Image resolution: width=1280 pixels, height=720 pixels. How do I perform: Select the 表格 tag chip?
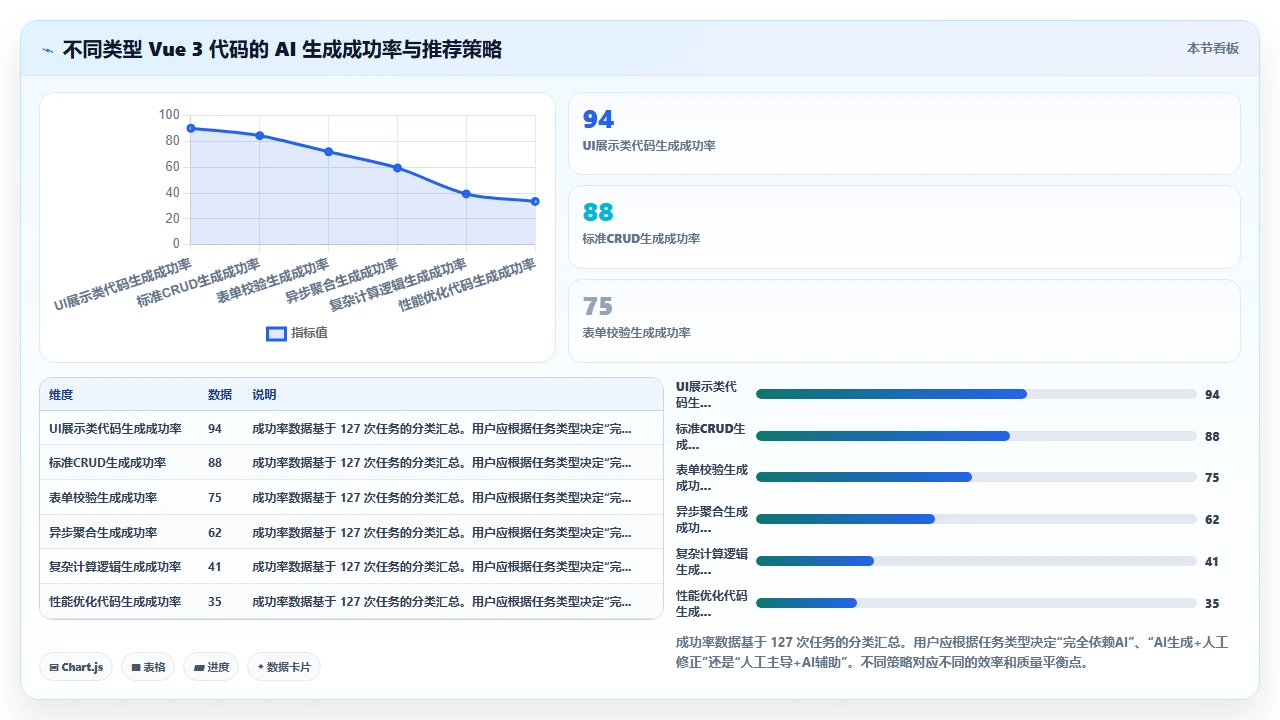(148, 667)
